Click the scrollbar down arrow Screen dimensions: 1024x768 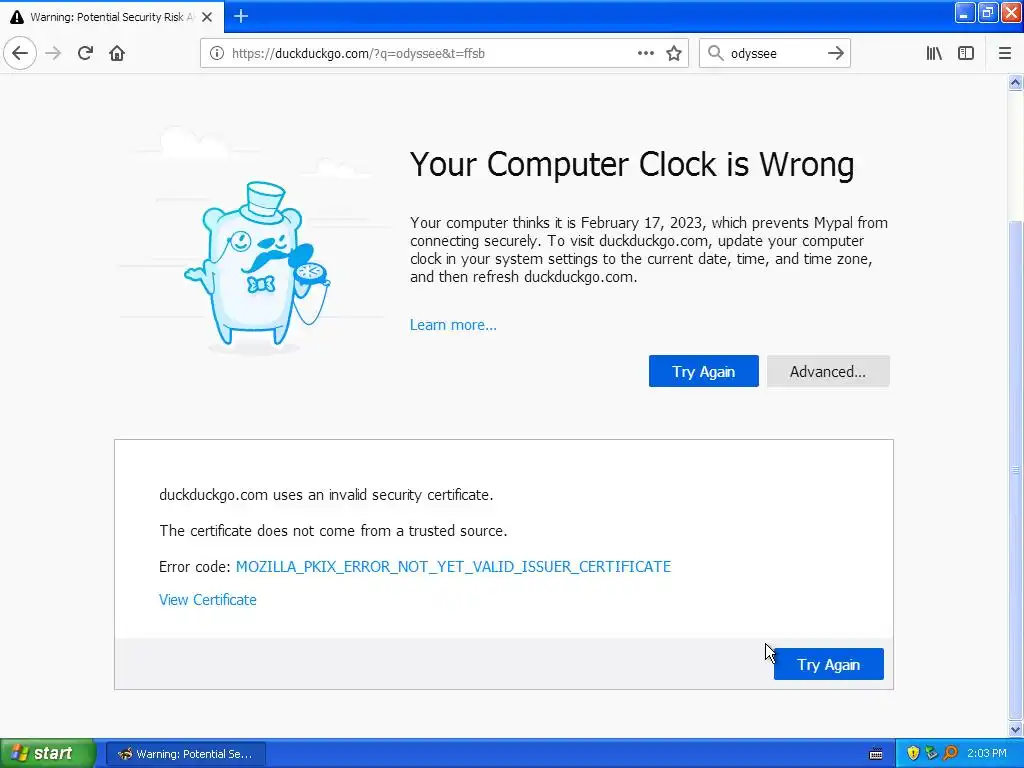[1015, 729]
